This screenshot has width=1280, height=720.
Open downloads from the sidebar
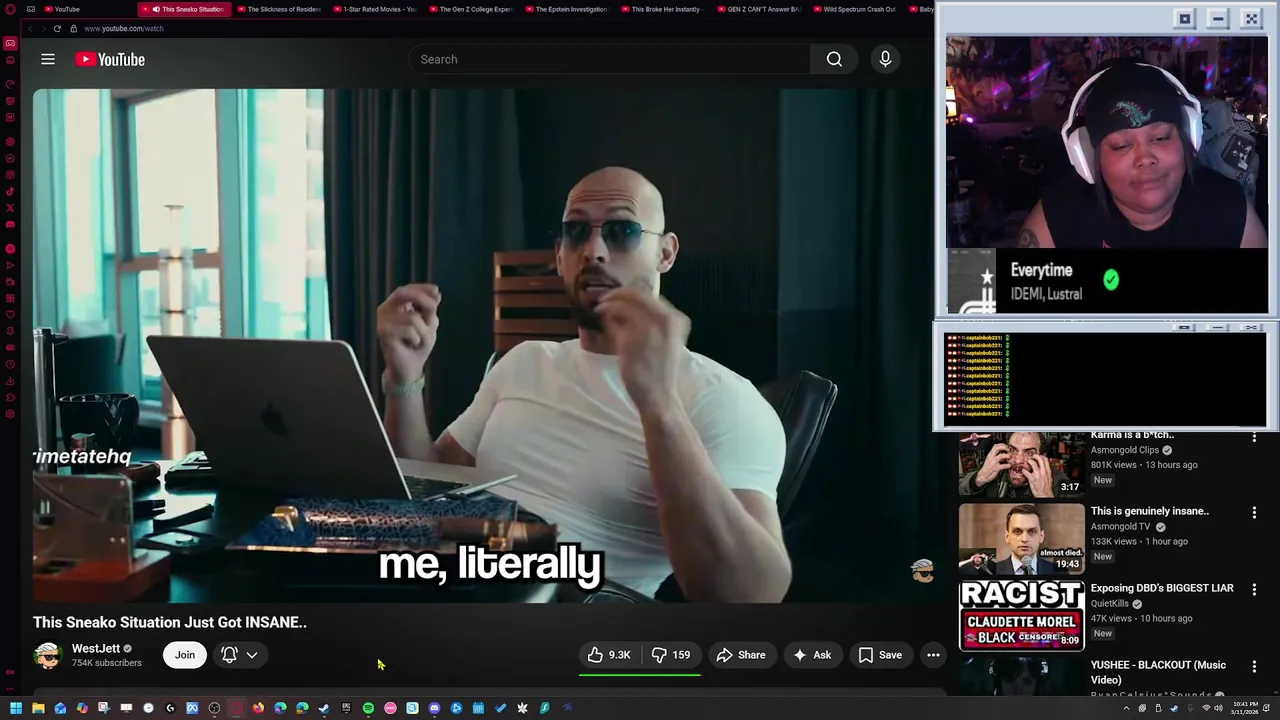click(x=10, y=381)
